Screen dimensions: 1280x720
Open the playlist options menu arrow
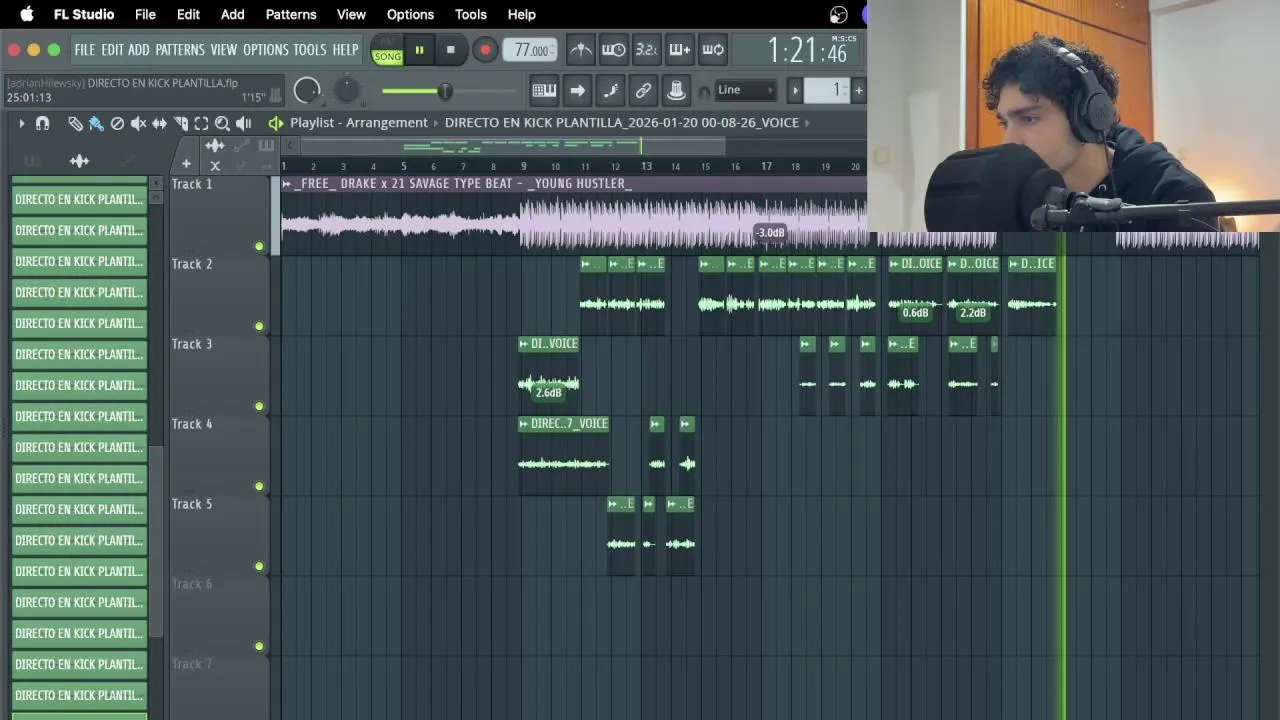click(x=21, y=123)
